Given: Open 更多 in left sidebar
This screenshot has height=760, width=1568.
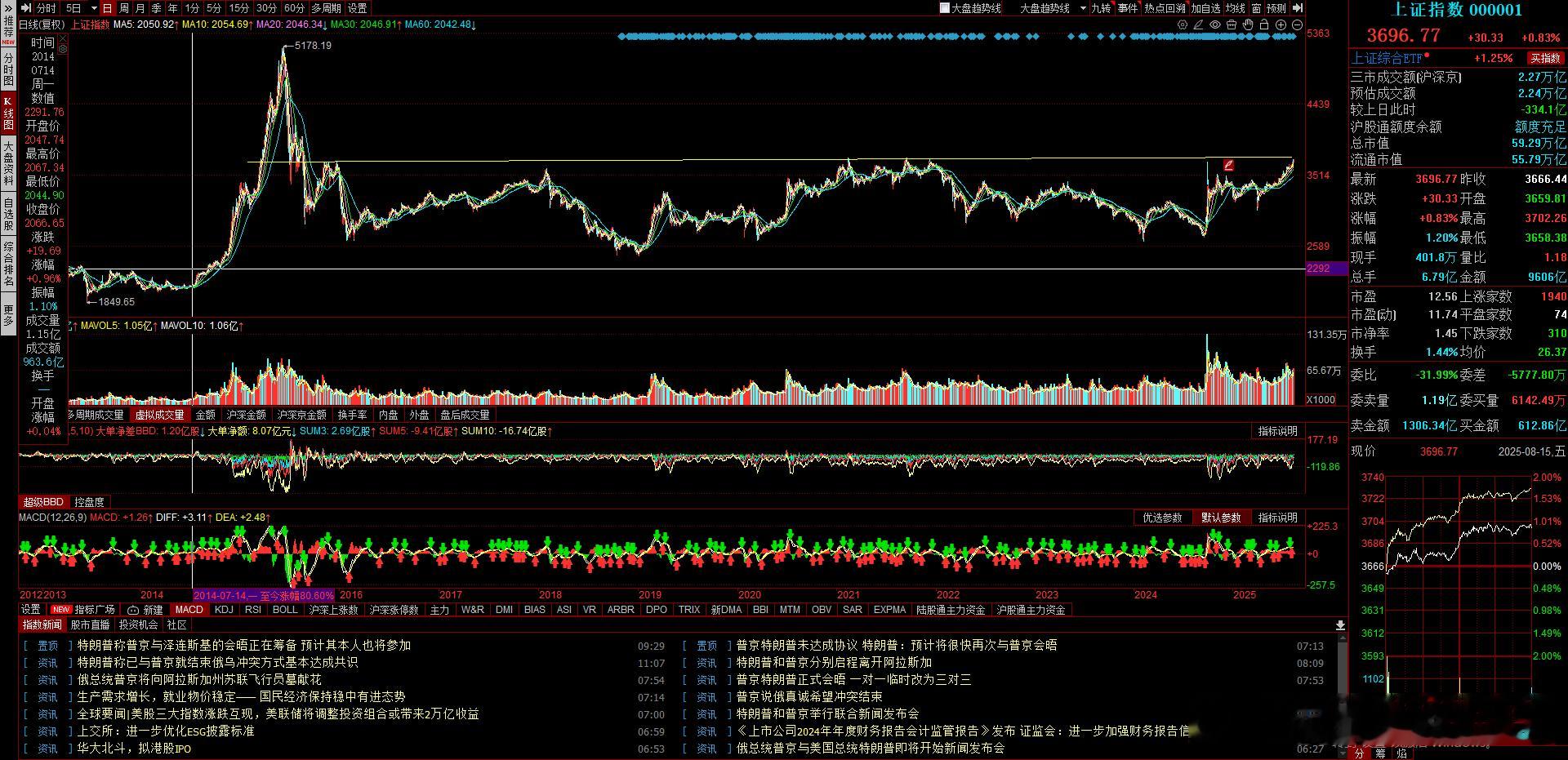Looking at the screenshot, I should 8,314.
